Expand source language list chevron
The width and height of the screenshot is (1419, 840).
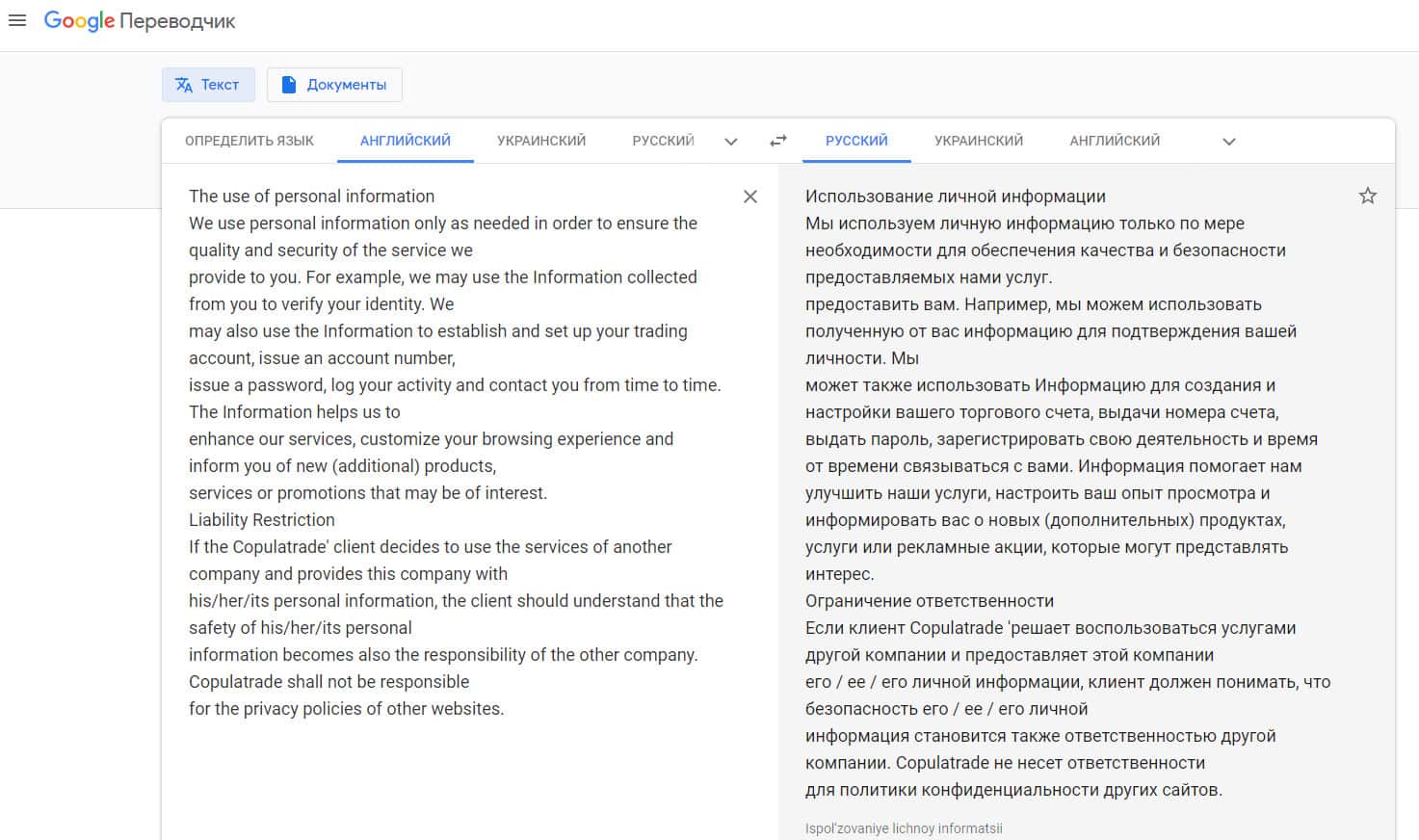pyautogui.click(x=731, y=142)
